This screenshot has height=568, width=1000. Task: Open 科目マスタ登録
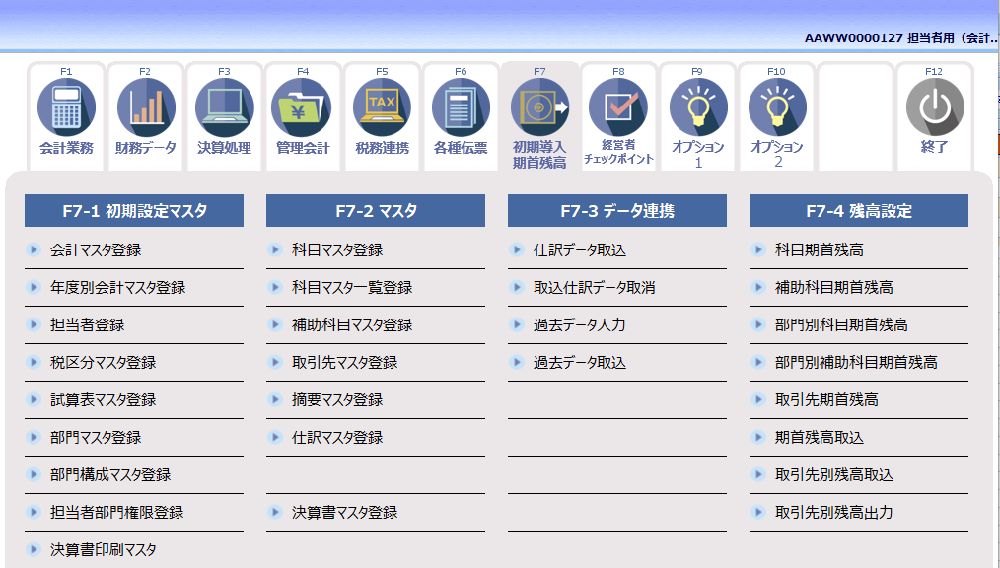pos(337,250)
